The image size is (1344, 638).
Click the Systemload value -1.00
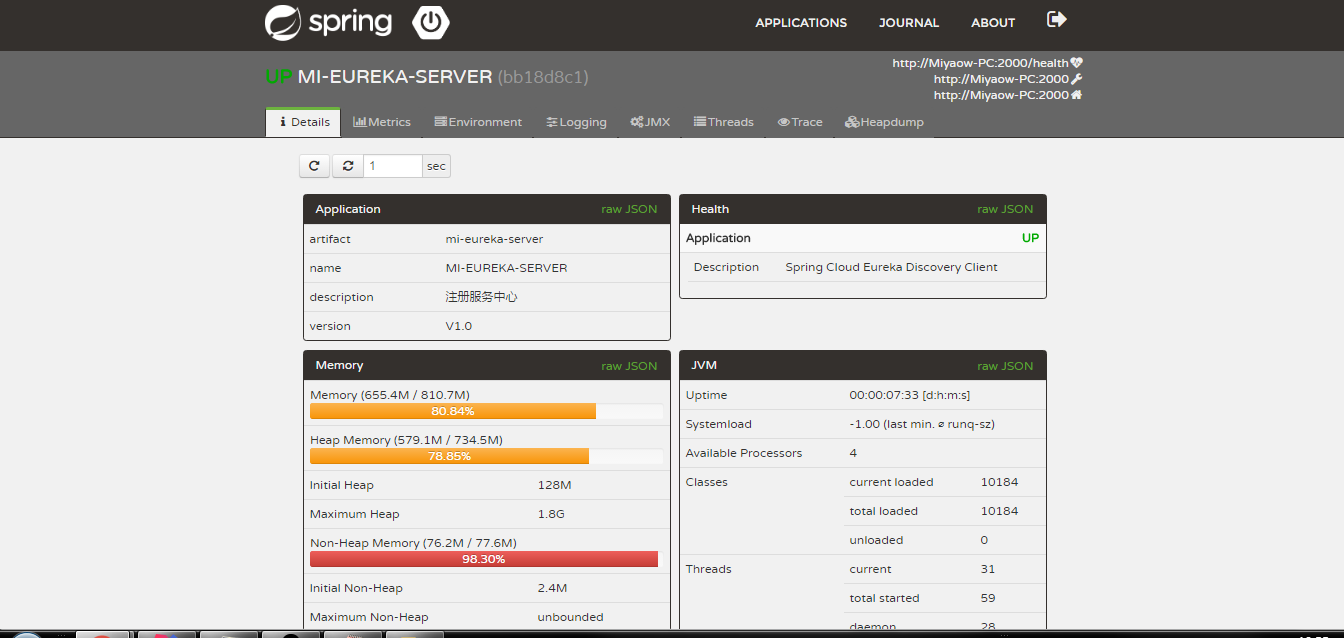tap(922, 424)
